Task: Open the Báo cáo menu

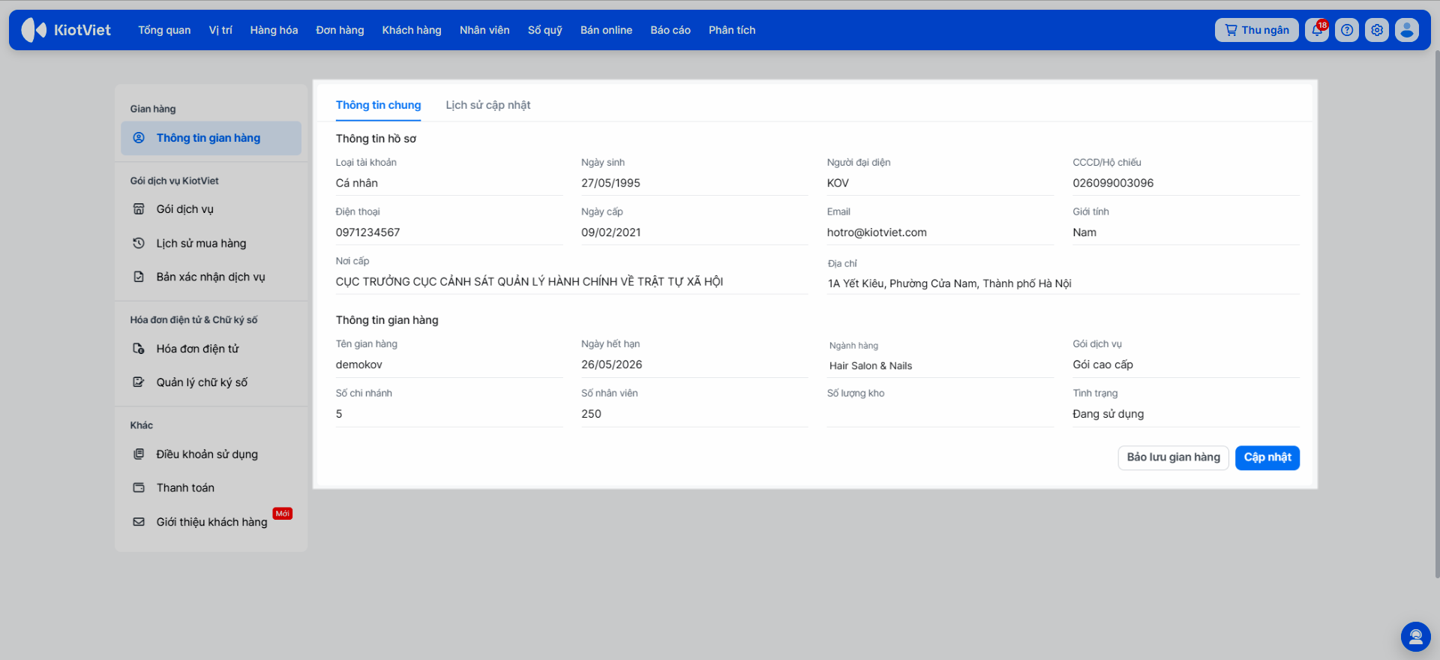Action: [x=670, y=30]
